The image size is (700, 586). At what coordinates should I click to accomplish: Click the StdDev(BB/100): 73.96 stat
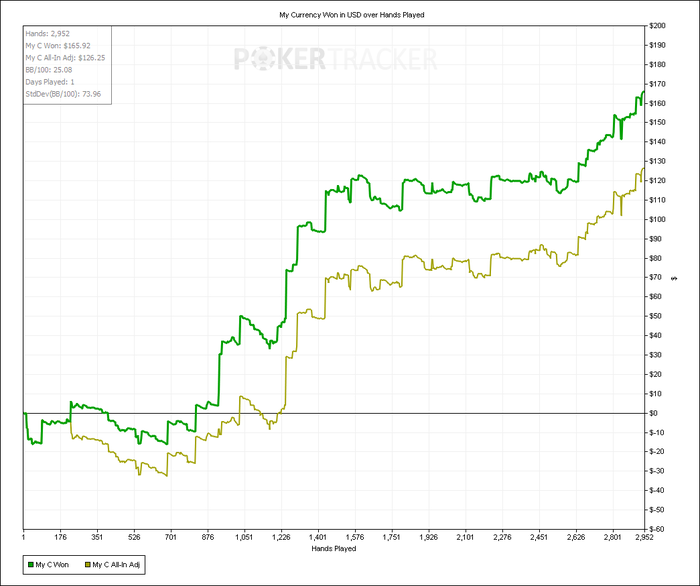(63, 94)
